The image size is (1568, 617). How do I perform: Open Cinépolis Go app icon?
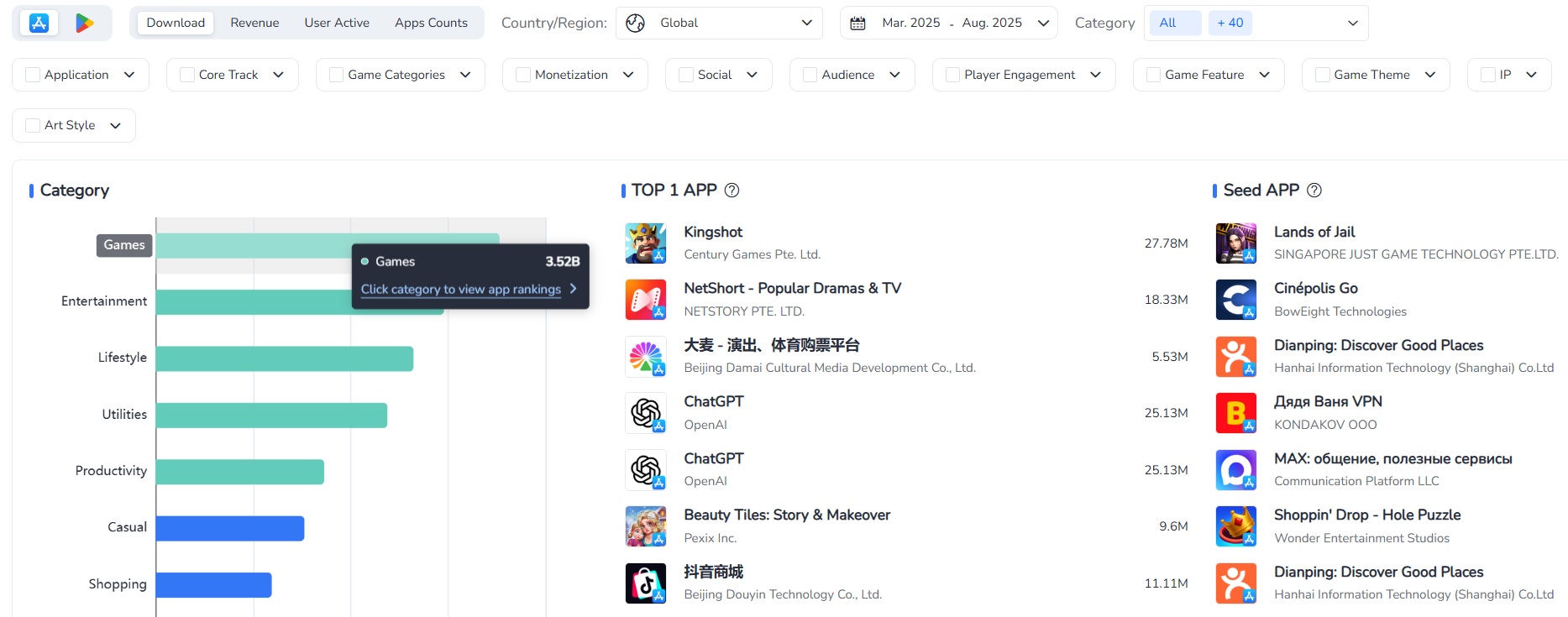(1236, 300)
